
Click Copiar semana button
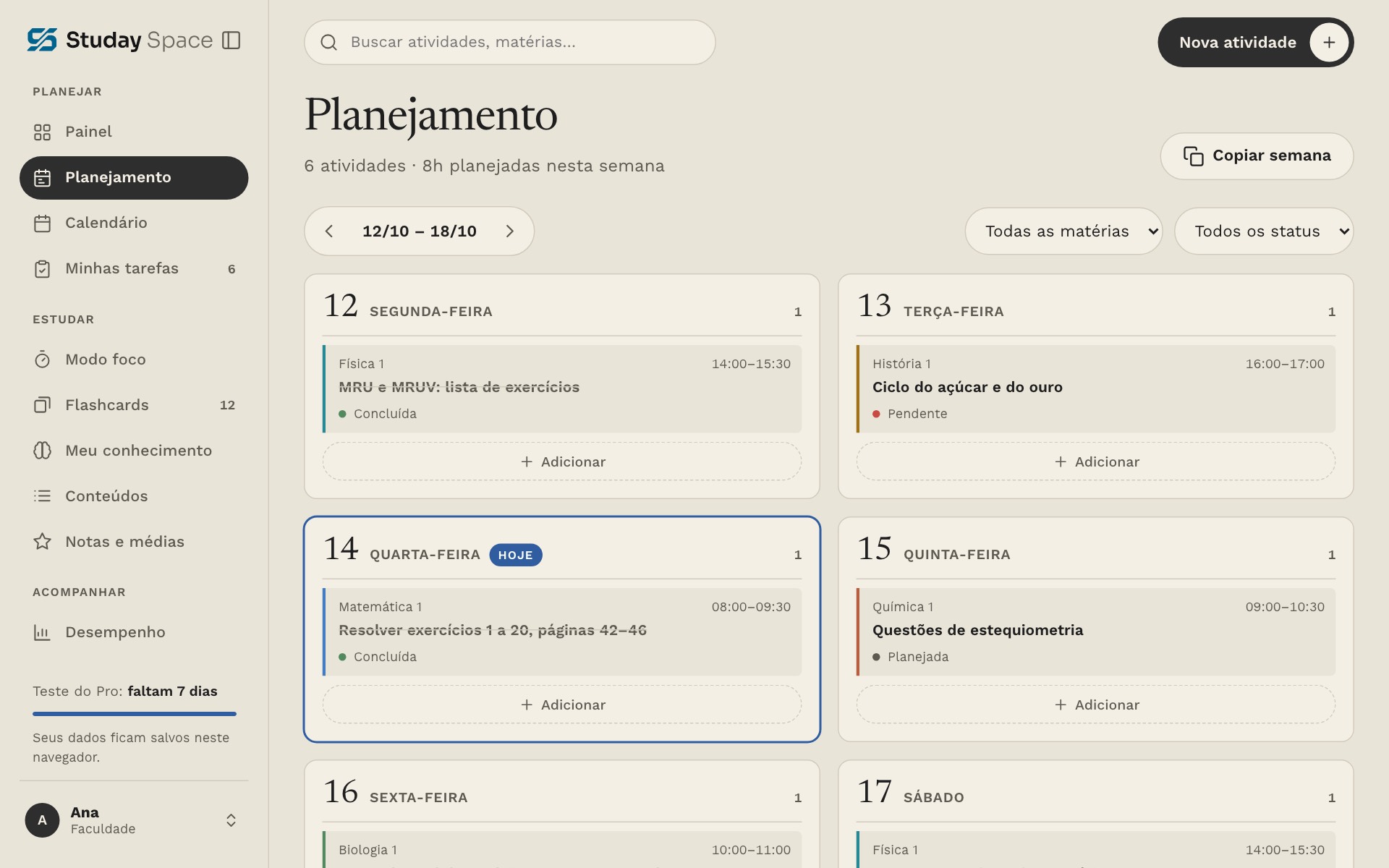click(1257, 156)
